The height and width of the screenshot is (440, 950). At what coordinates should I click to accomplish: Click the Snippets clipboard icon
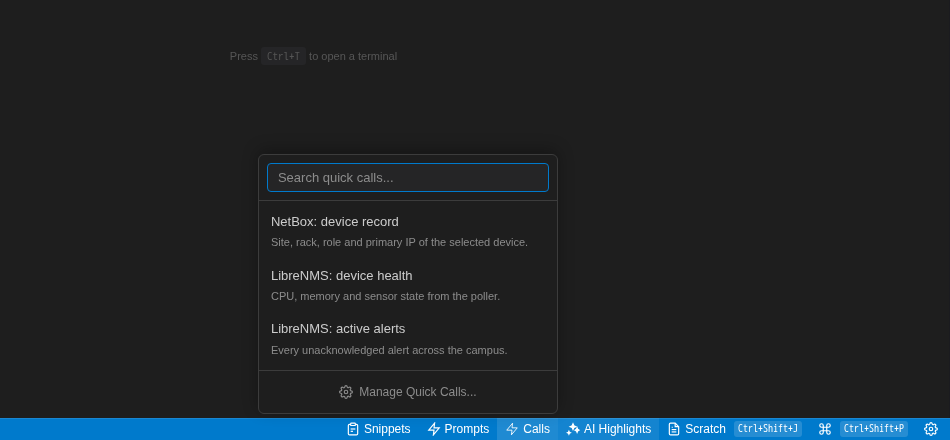[353, 429]
